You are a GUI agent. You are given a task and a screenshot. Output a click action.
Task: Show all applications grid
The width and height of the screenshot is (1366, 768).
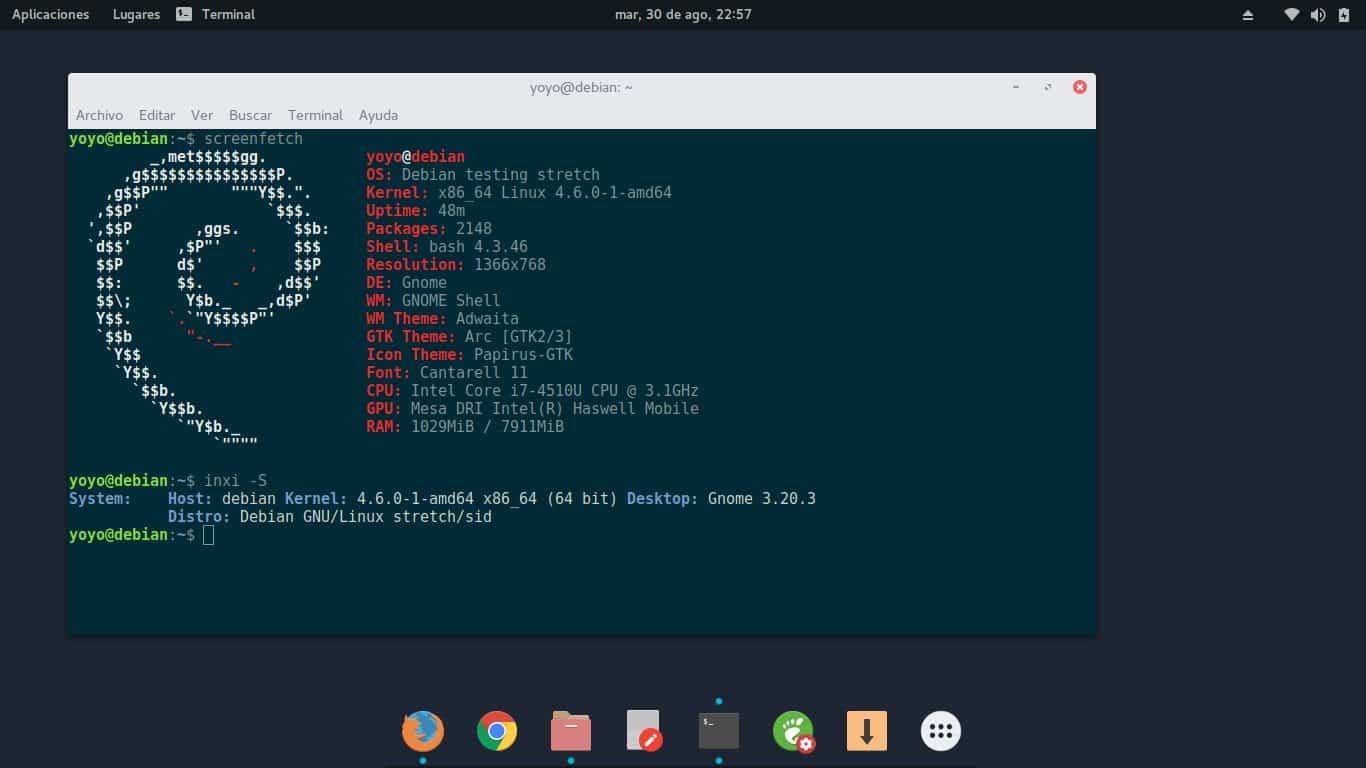pyautogui.click(x=941, y=731)
